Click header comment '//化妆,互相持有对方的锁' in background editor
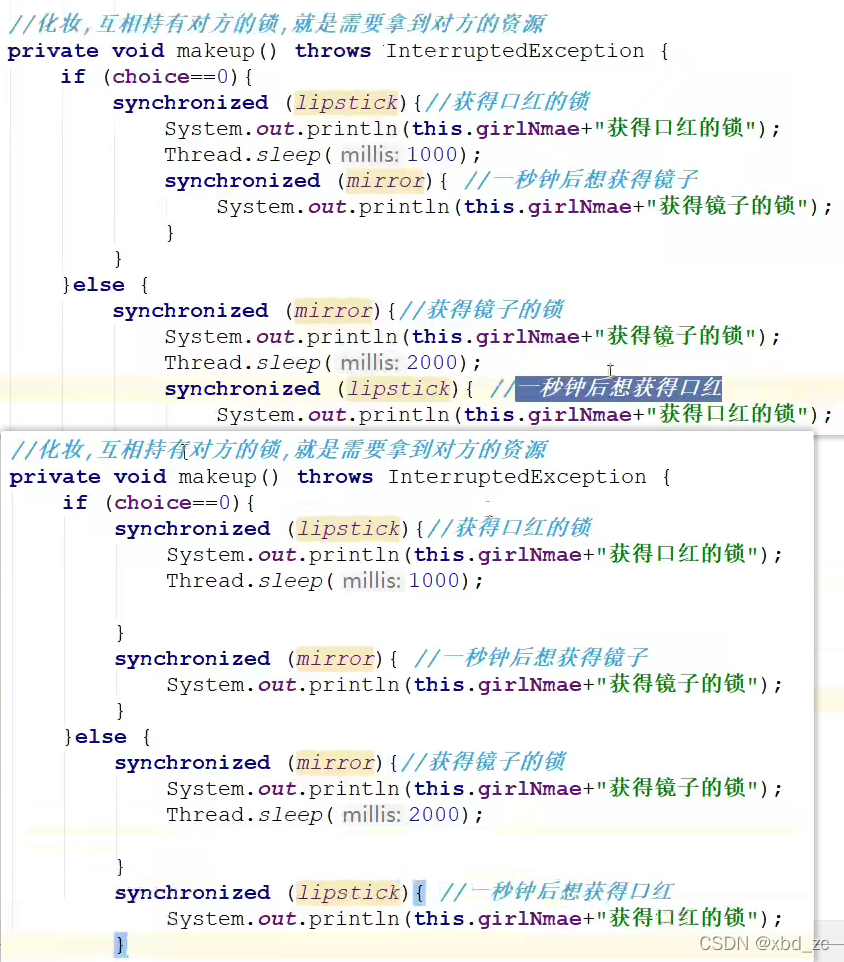 145,24
